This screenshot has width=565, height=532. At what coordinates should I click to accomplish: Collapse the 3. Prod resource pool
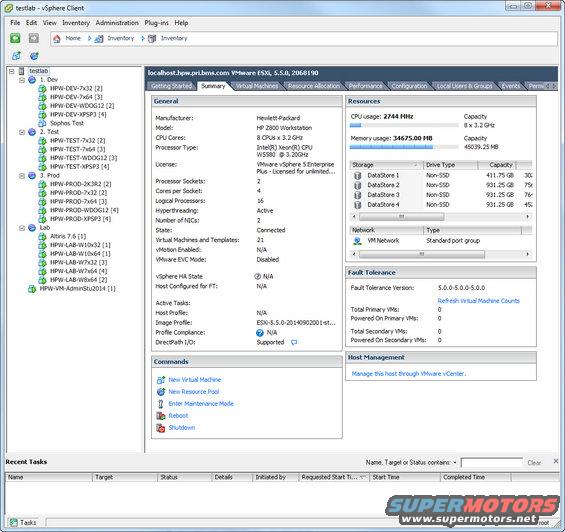[x=22, y=176]
